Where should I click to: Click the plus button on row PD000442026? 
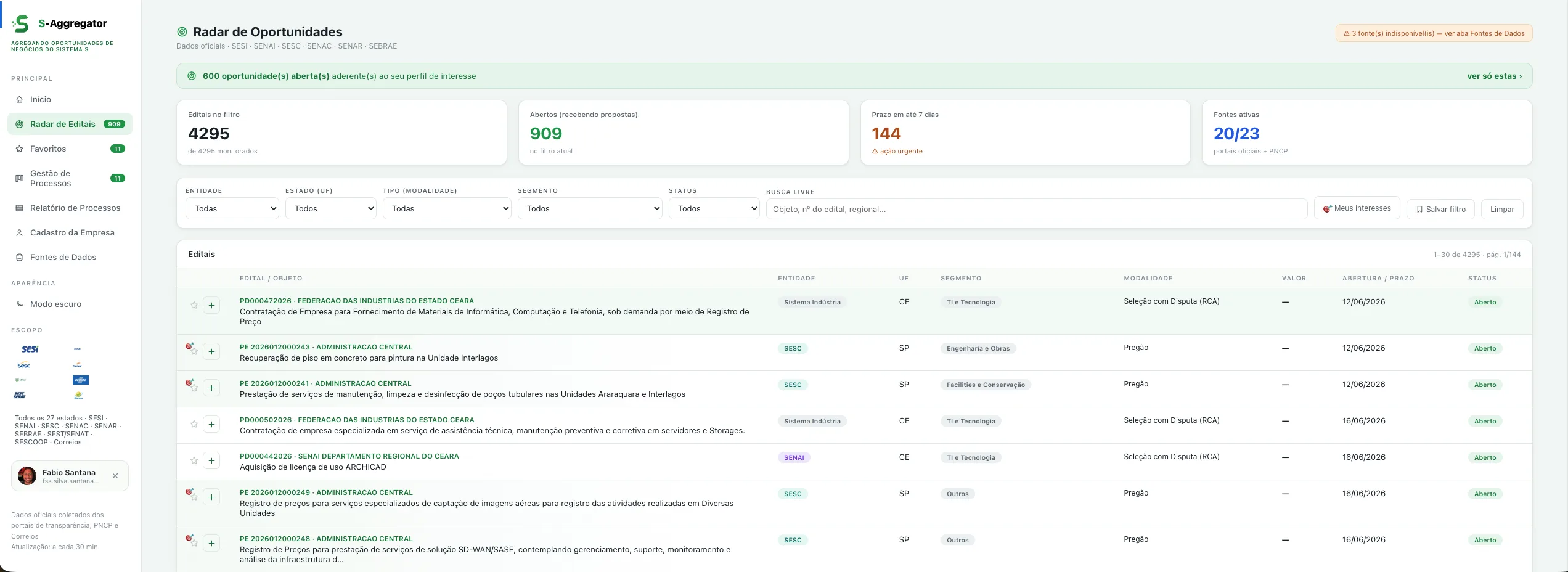coord(211,460)
